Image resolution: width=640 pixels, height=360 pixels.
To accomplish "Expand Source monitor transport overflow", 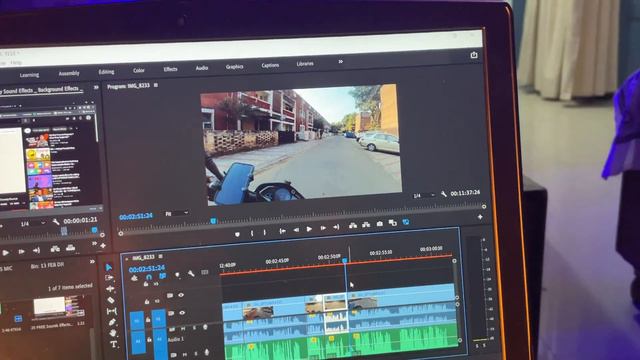I will point(94,243).
